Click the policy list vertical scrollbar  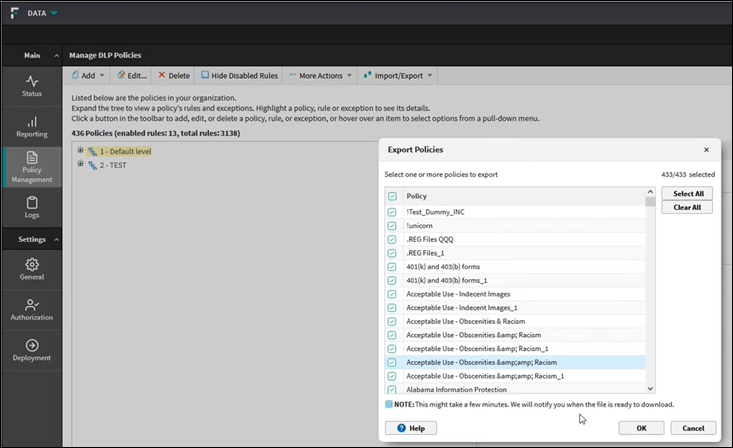[650, 290]
